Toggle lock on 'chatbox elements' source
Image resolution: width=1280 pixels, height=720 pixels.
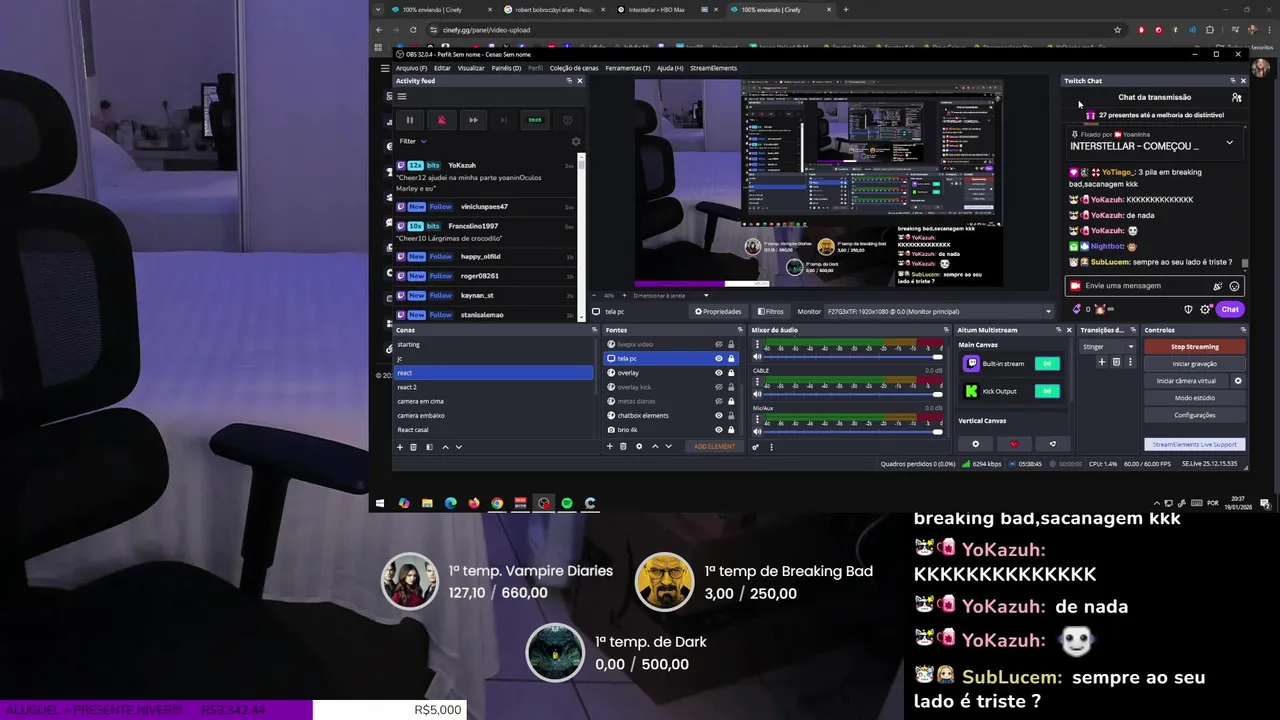point(731,415)
